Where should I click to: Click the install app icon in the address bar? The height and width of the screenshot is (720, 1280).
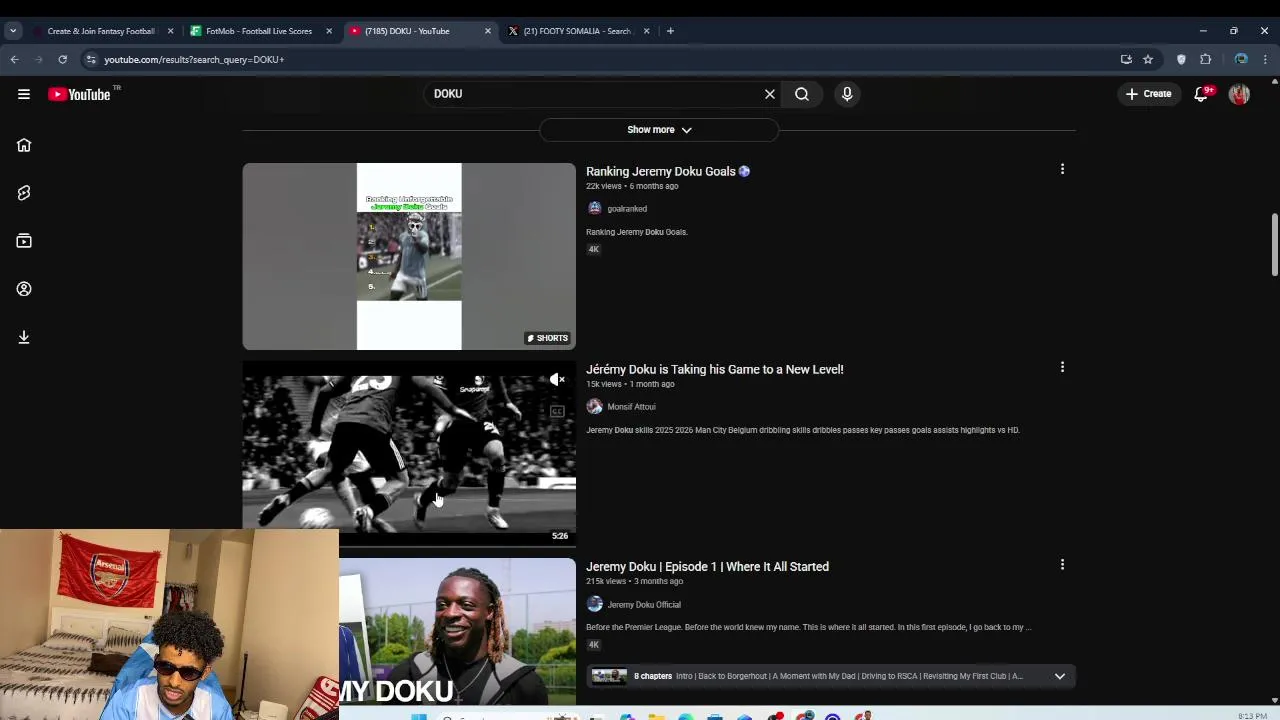pyautogui.click(x=1126, y=59)
